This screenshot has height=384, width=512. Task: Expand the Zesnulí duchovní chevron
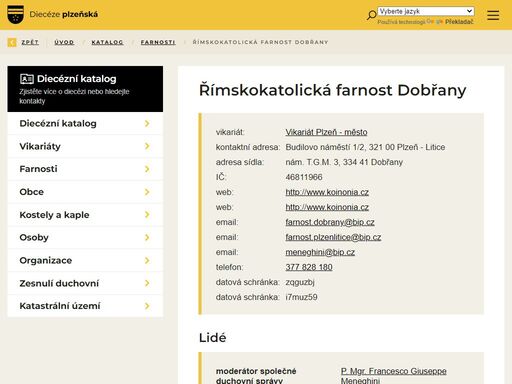[x=147, y=283]
